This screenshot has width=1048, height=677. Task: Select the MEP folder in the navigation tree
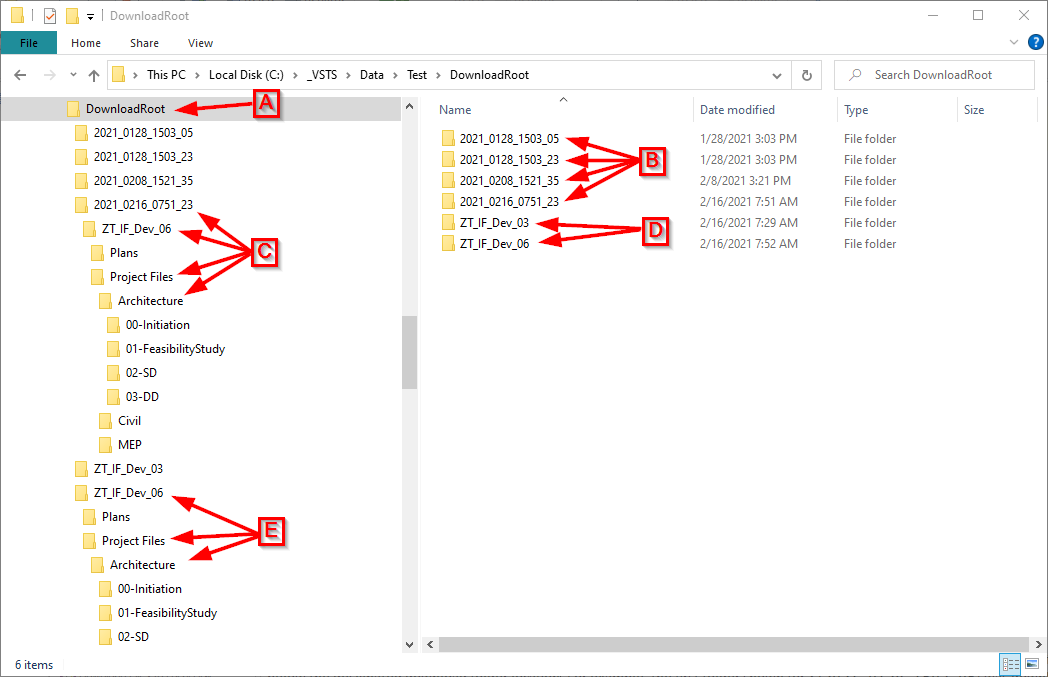point(130,445)
